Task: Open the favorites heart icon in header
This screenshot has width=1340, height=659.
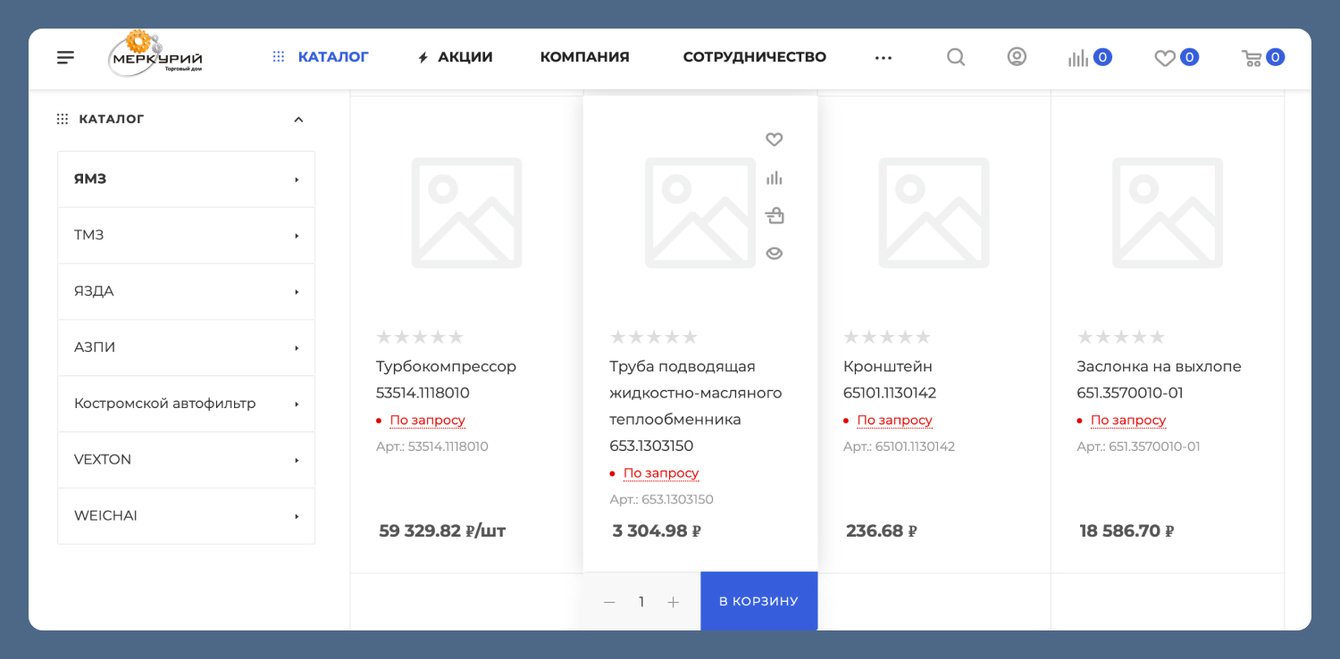Action: pyautogui.click(x=1165, y=58)
